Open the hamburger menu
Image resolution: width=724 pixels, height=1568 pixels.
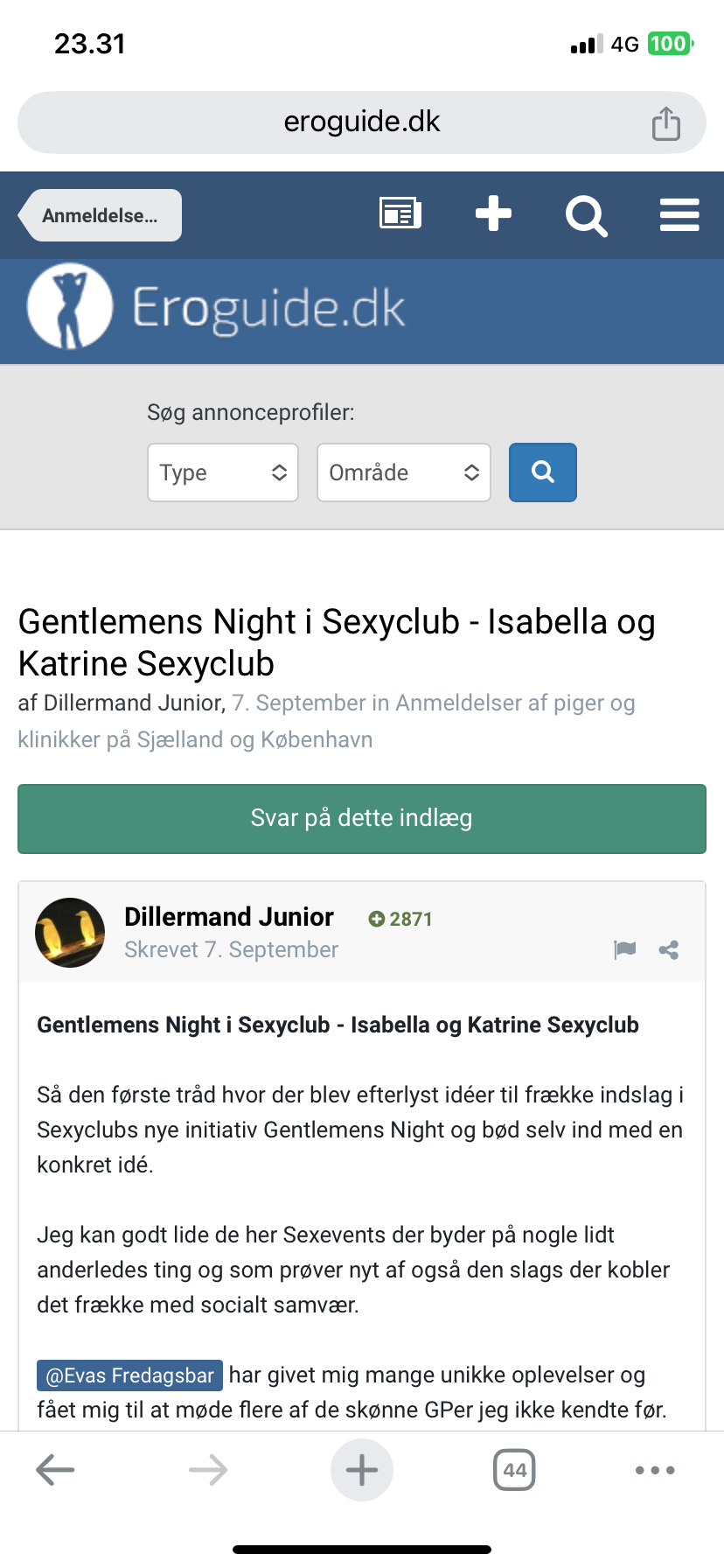pyautogui.click(x=679, y=214)
